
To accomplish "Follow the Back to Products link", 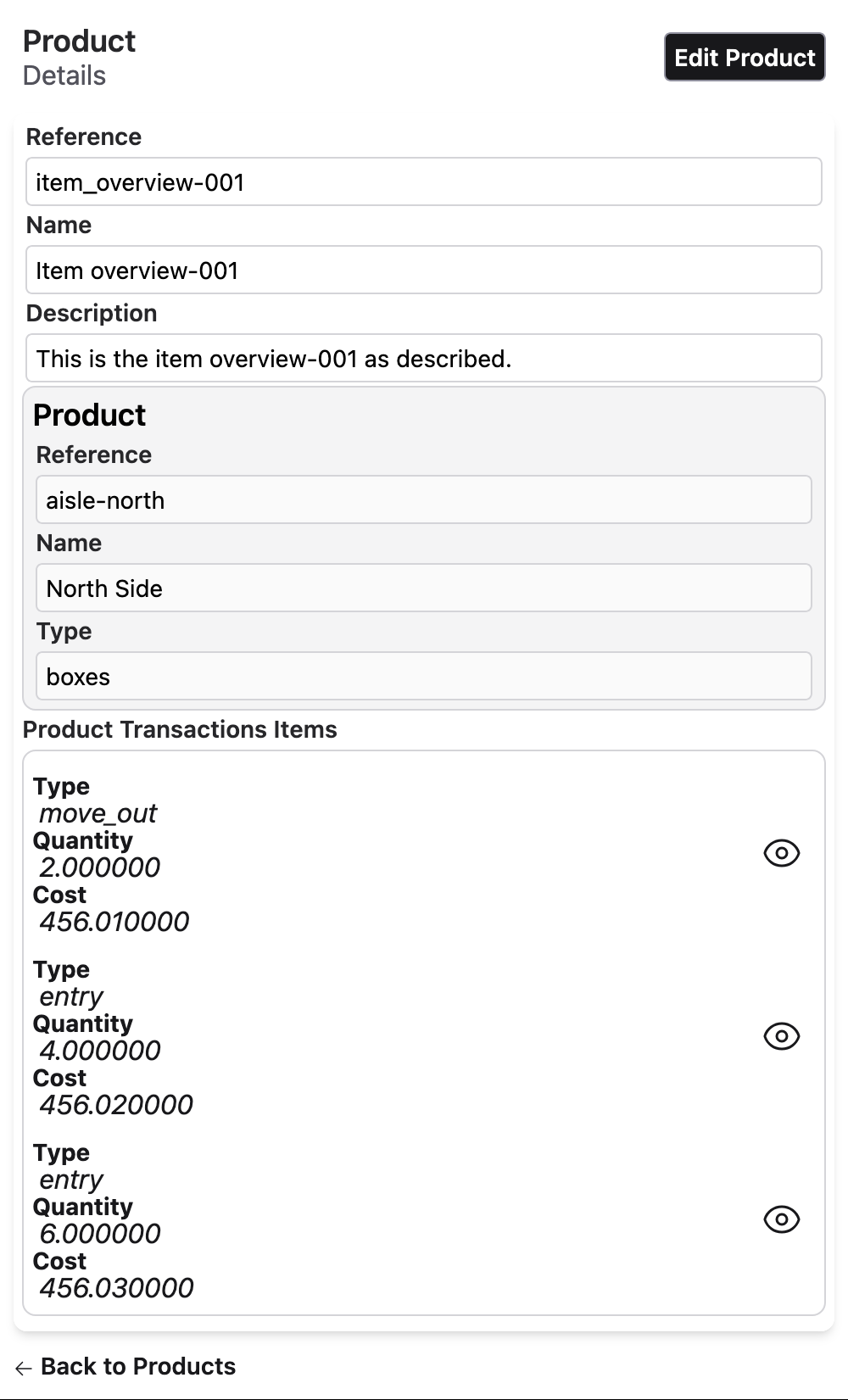I will (139, 1366).
